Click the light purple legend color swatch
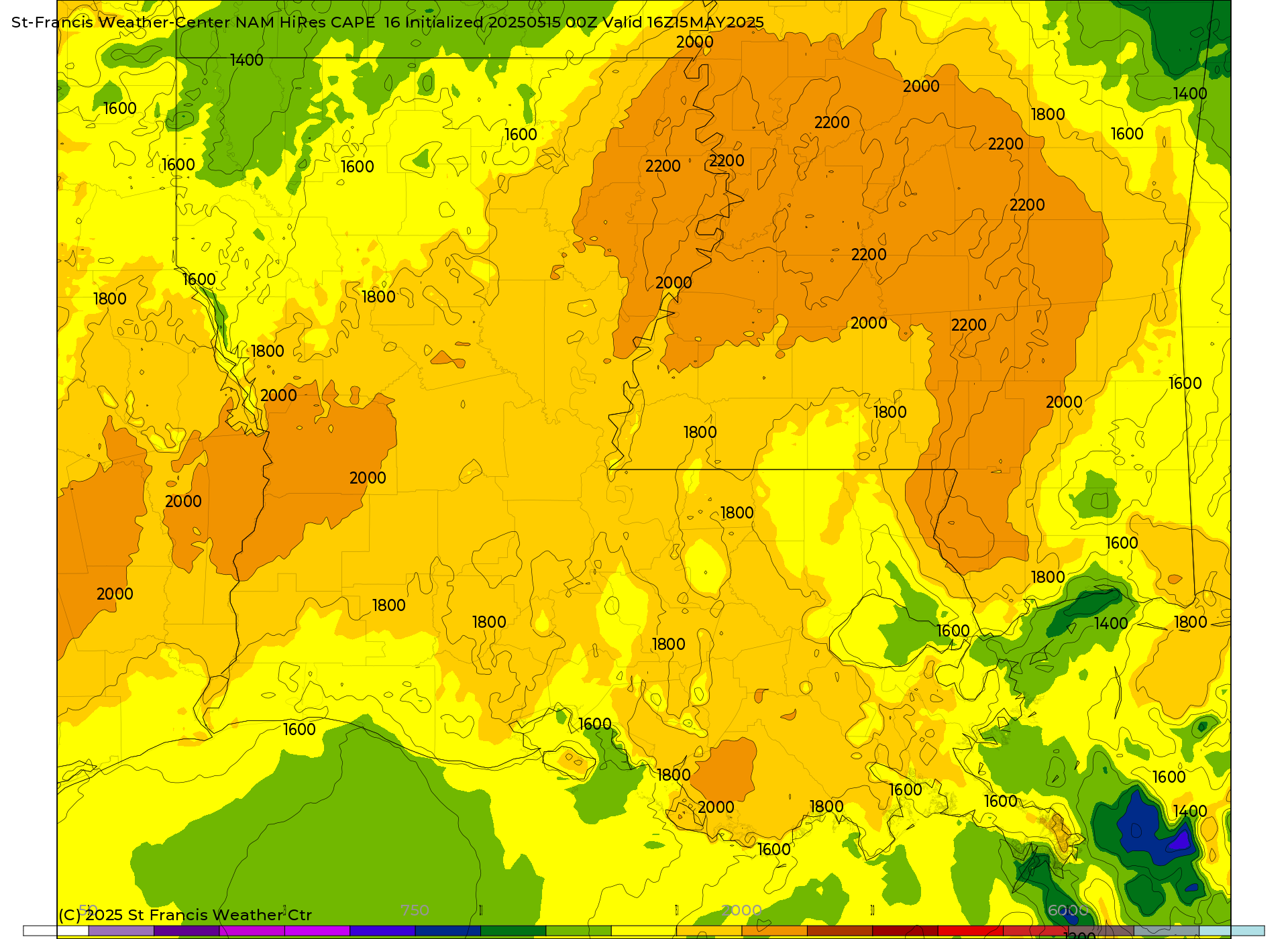The width and height of the screenshot is (1288, 939). (121, 930)
